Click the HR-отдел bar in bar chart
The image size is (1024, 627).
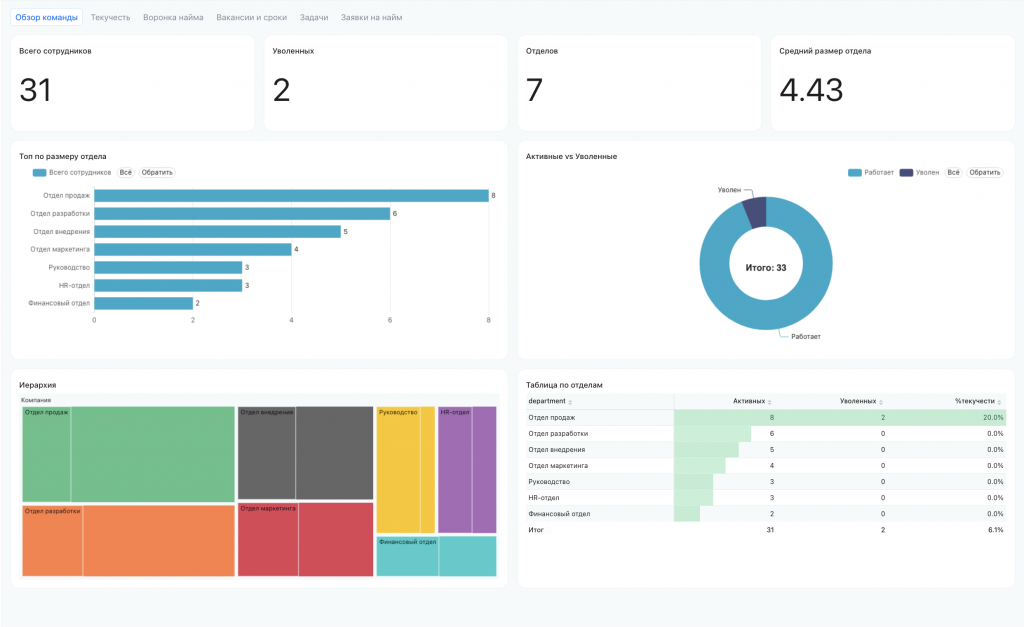click(168, 285)
